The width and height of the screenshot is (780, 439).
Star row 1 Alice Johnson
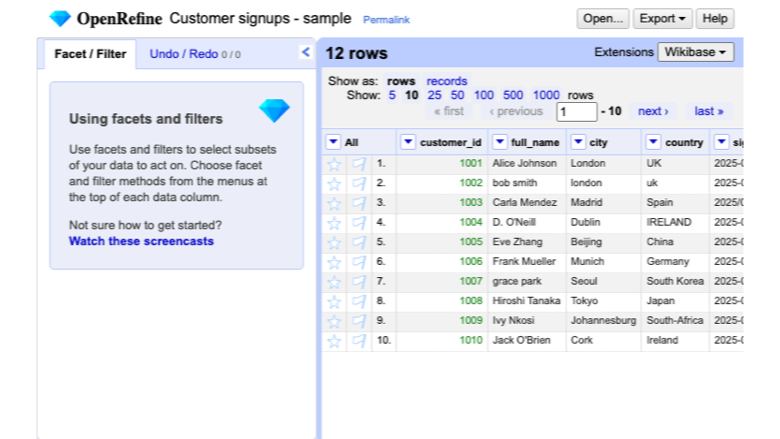(334, 164)
